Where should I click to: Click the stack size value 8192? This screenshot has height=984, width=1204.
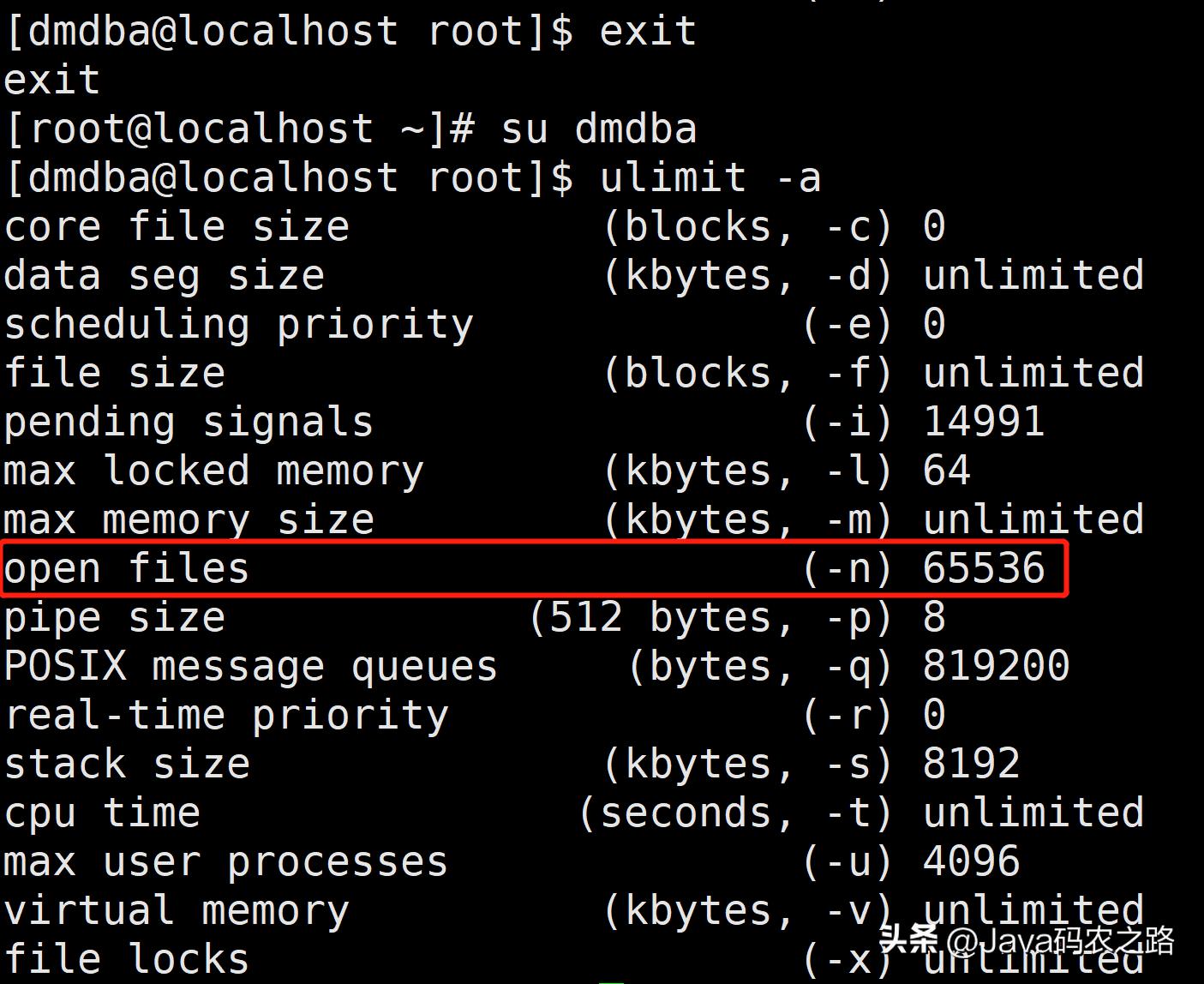[971, 764]
